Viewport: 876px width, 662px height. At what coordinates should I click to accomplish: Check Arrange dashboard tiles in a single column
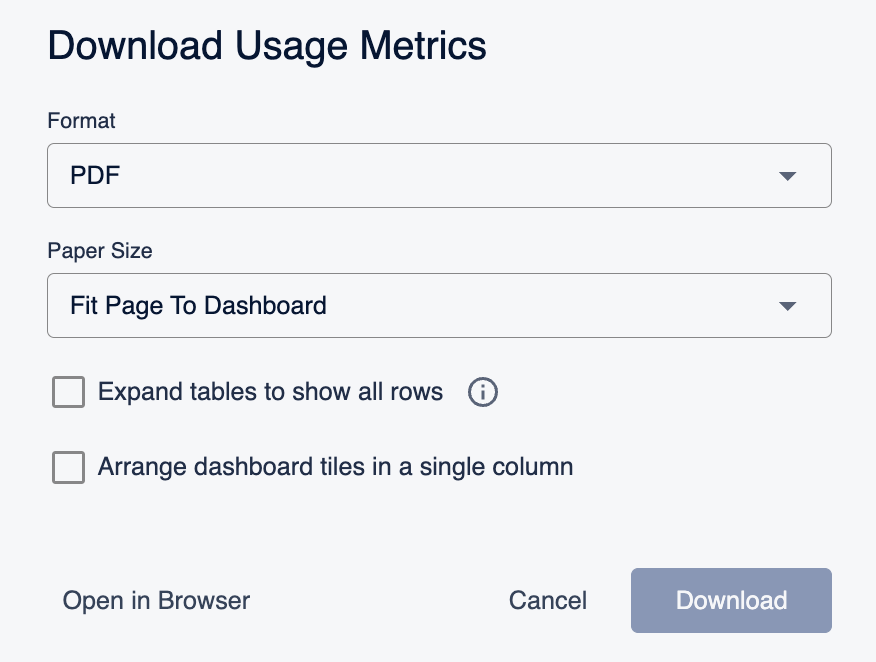(68, 467)
